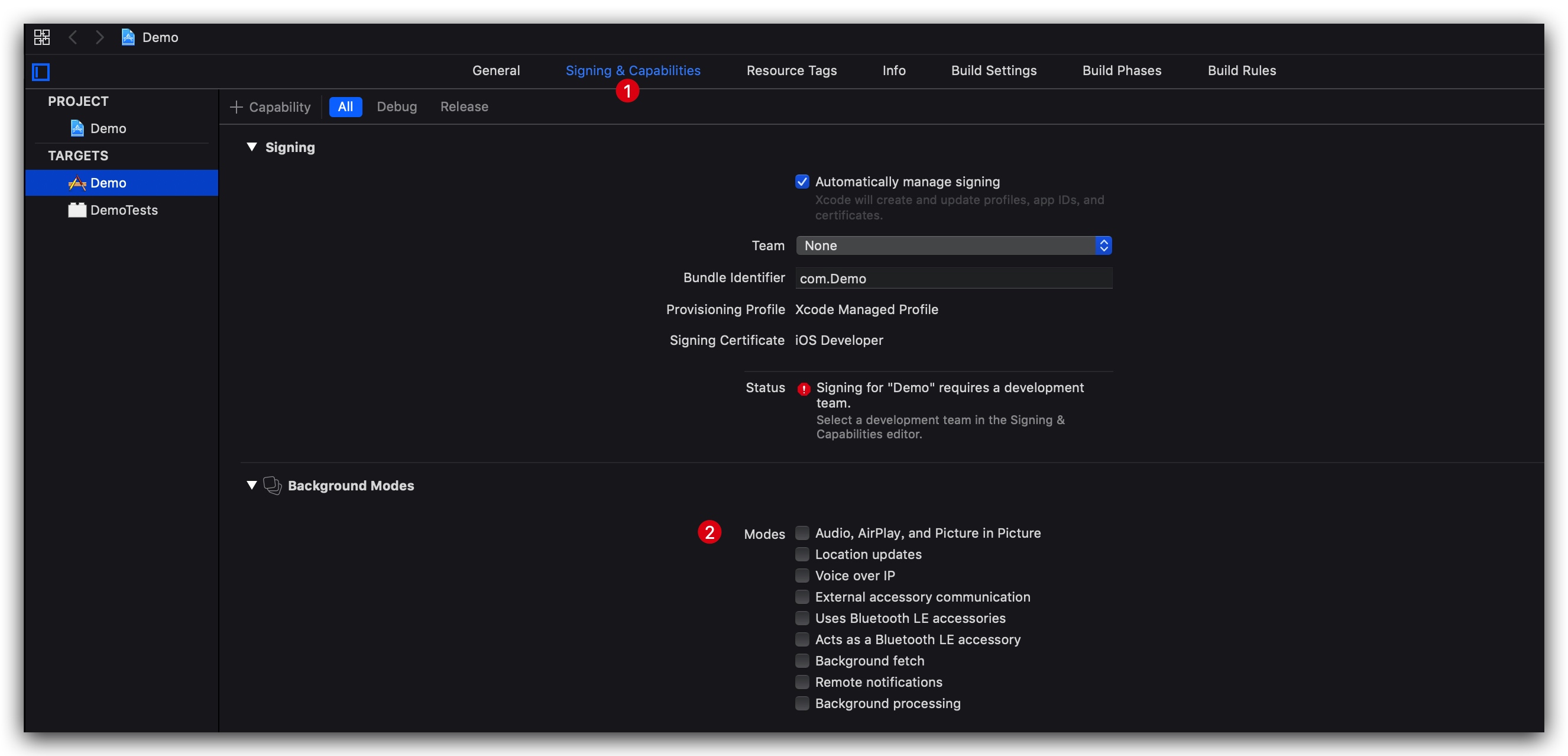Select the Debug configuration filter

396,106
